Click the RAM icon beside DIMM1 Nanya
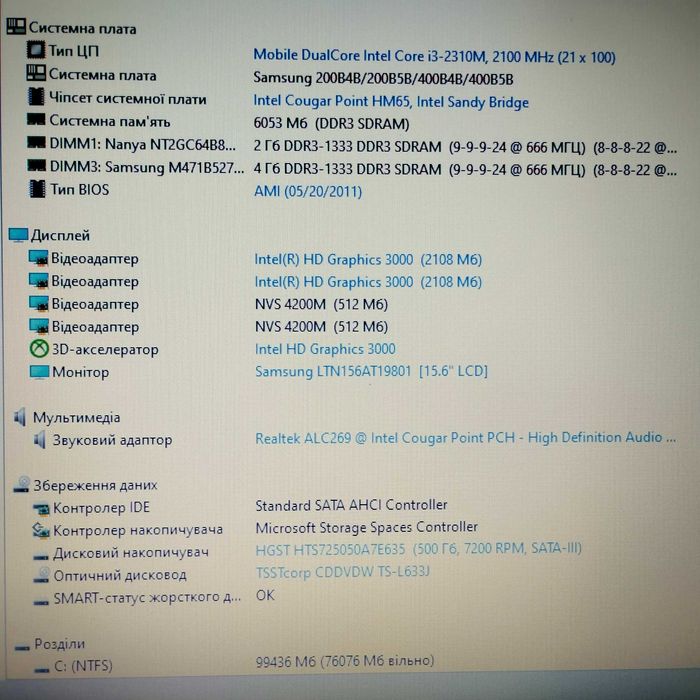This screenshot has width=700, height=700. (36, 142)
